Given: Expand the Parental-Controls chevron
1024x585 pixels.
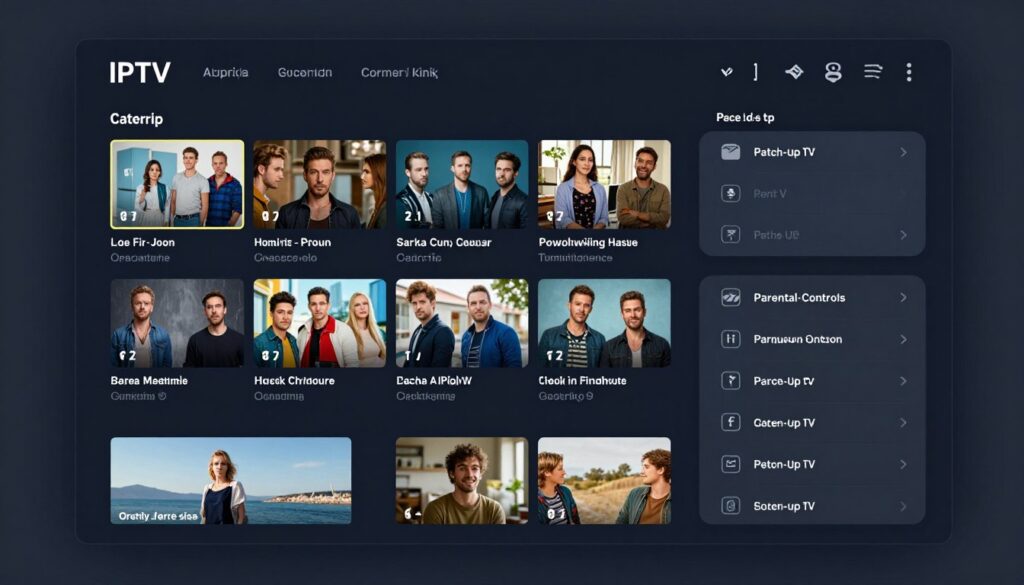Looking at the screenshot, I should 904,298.
